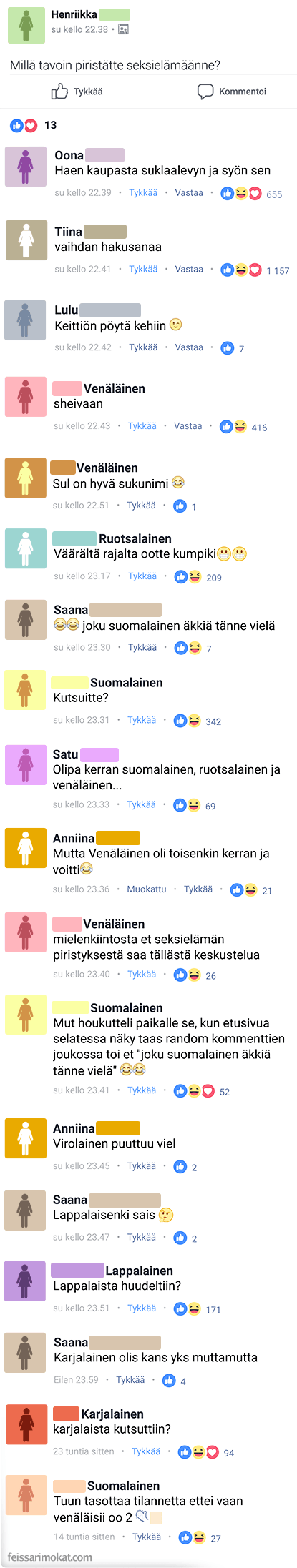Open Henriikka's profile picture

[x=26, y=24]
